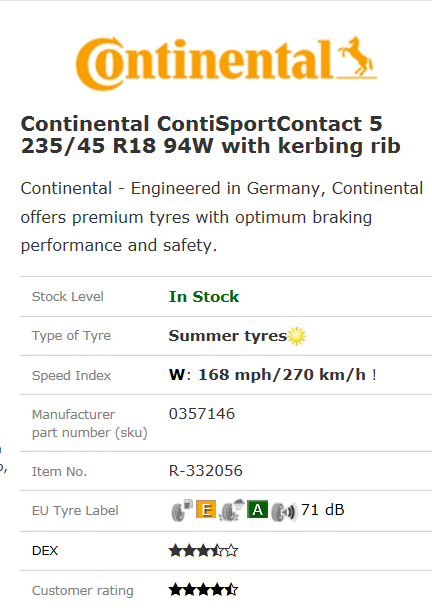Click the ContiSportContact 5 product title
Screen dimensions: 432x608
pyautogui.click(x=211, y=135)
